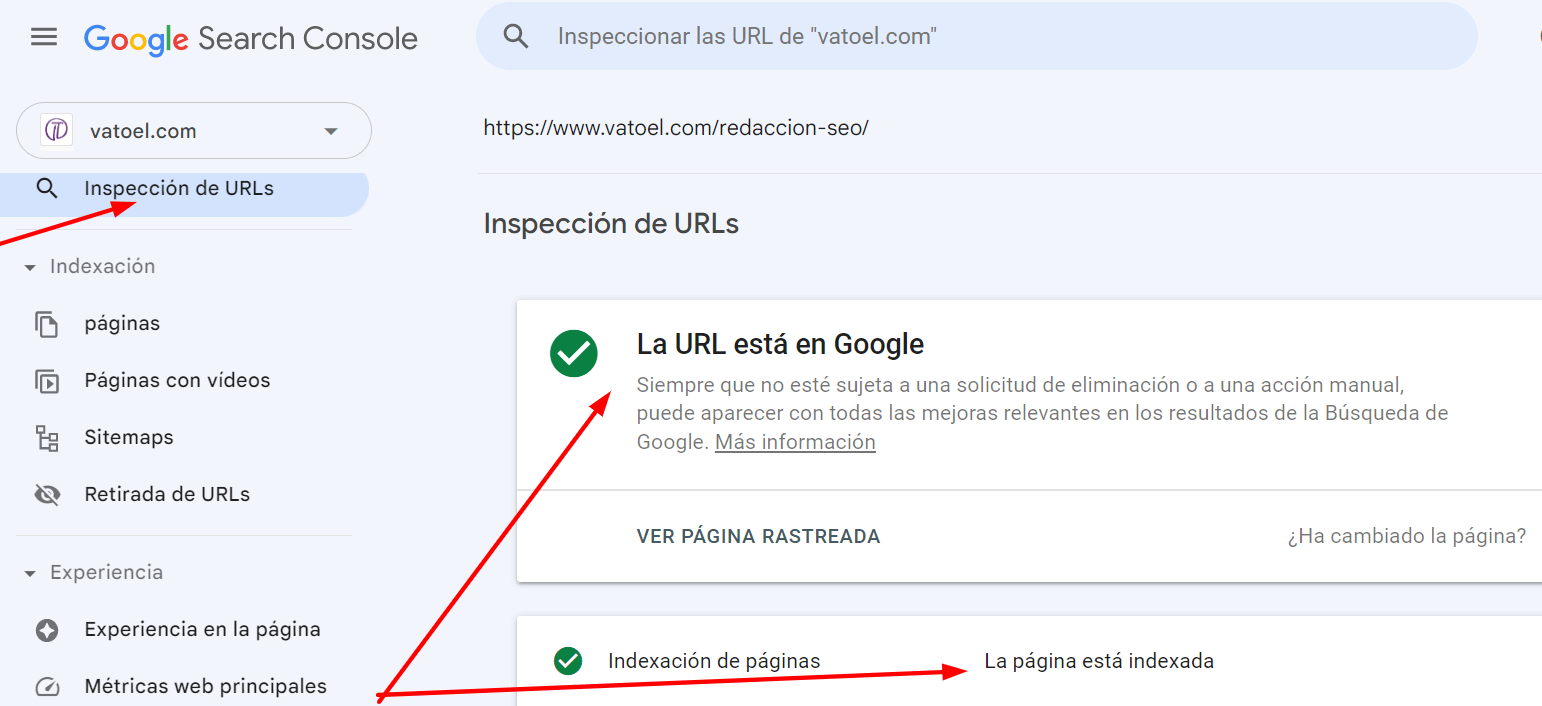1542x706 pixels.
Task: Click the Google Search Console logo
Action: tap(251, 38)
